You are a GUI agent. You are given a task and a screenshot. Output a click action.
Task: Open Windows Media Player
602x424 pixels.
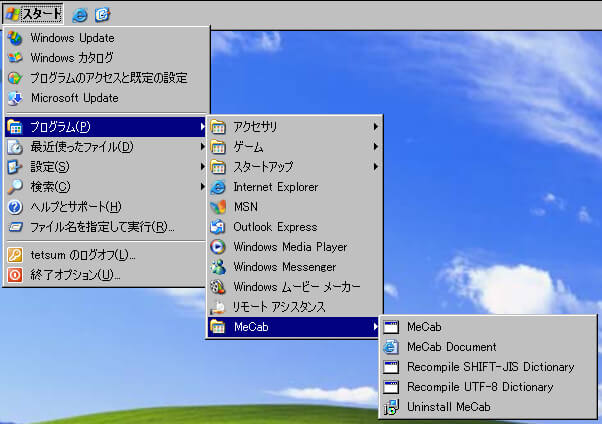[289, 247]
